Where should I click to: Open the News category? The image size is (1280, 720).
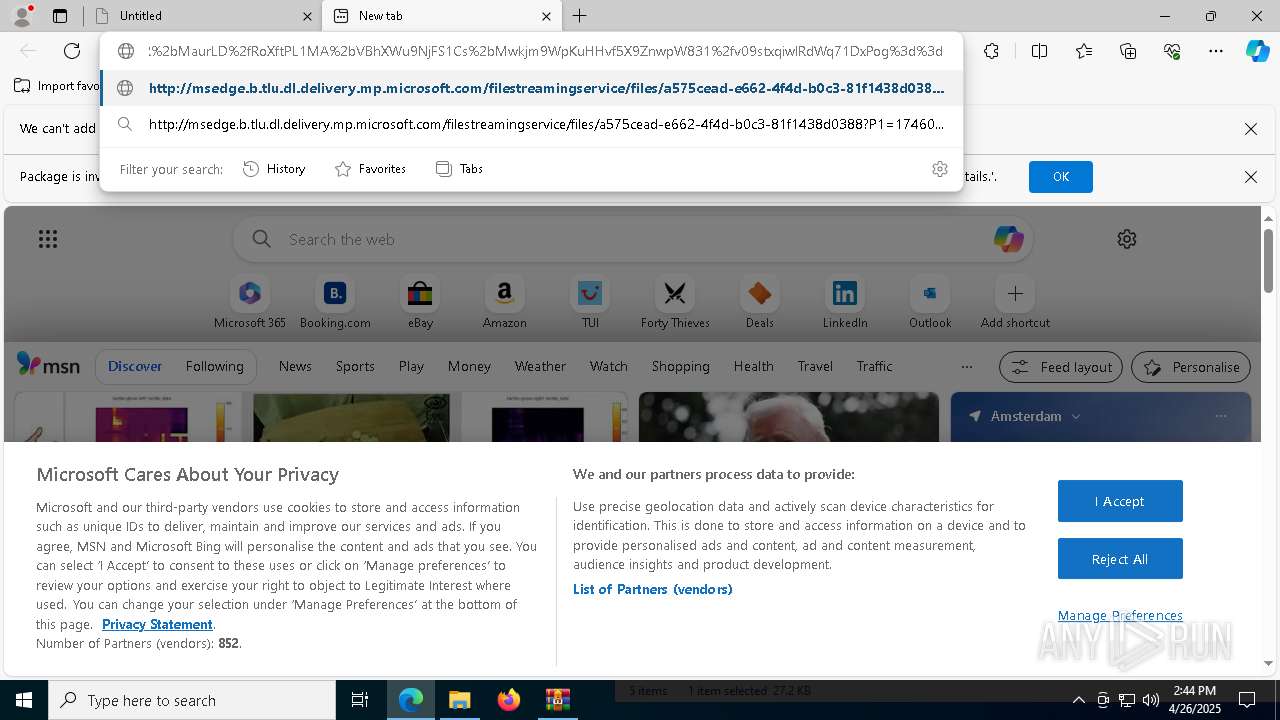pyautogui.click(x=295, y=366)
